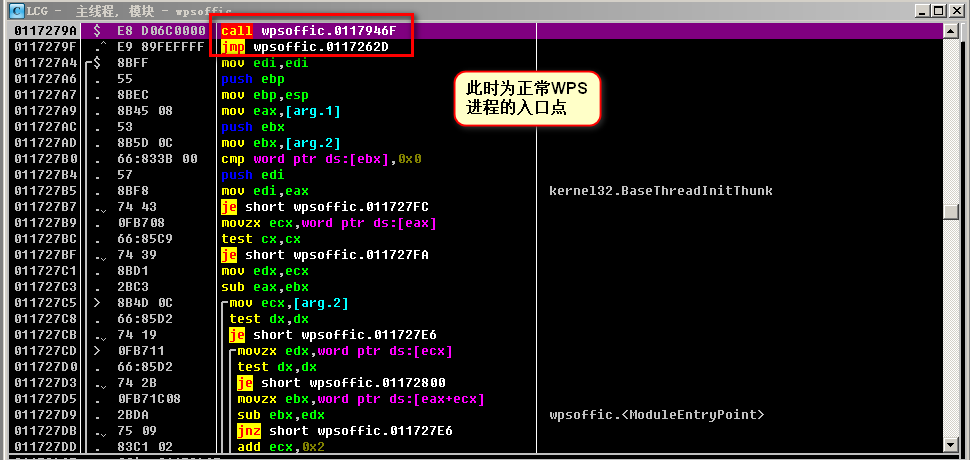
Task: Maximize the CPU disassembly window
Action: [x=937, y=11]
